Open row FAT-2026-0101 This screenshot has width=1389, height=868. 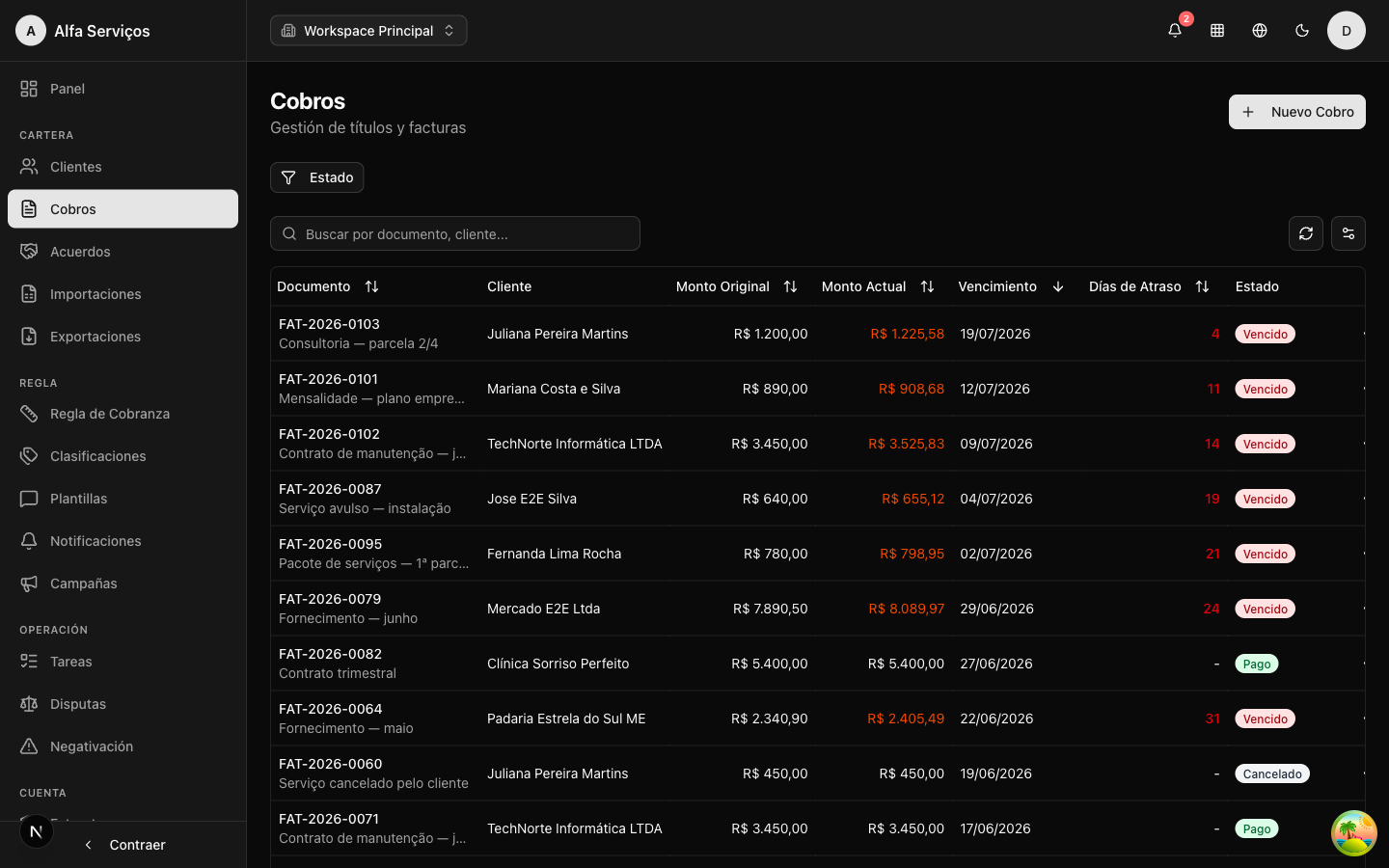(x=818, y=389)
